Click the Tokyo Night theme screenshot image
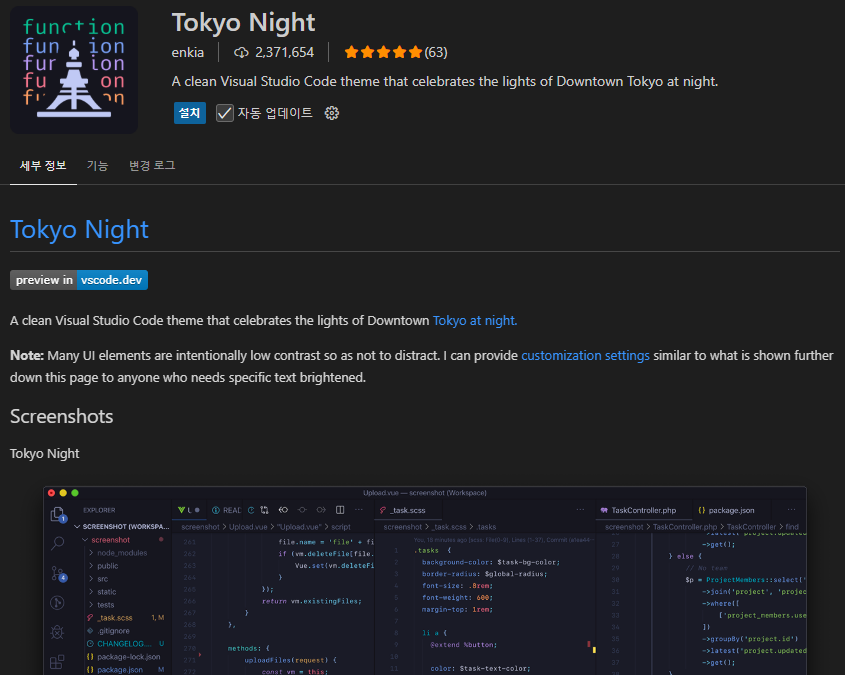This screenshot has width=845, height=675. pyautogui.click(x=425, y=581)
